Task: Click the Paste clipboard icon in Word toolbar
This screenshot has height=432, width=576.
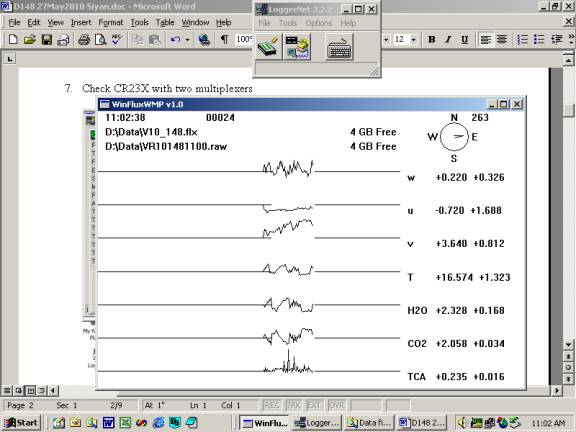Action: point(154,39)
